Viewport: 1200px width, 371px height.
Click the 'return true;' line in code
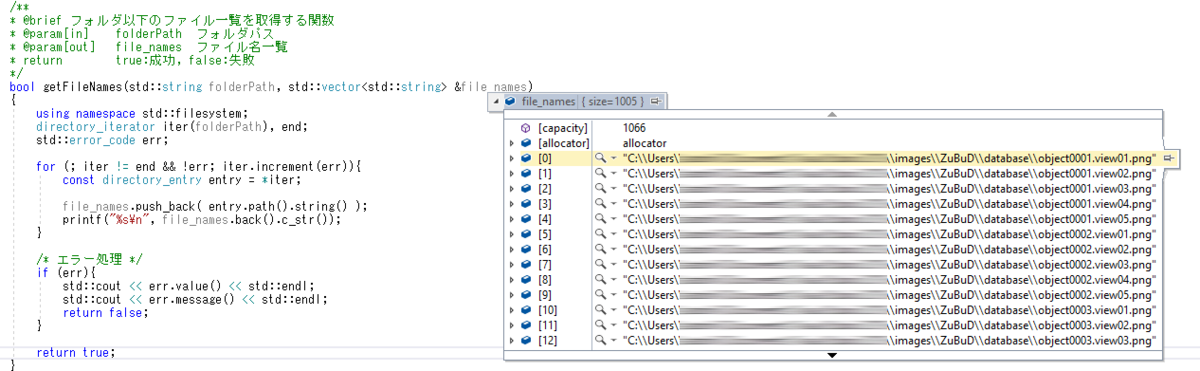tap(75, 352)
